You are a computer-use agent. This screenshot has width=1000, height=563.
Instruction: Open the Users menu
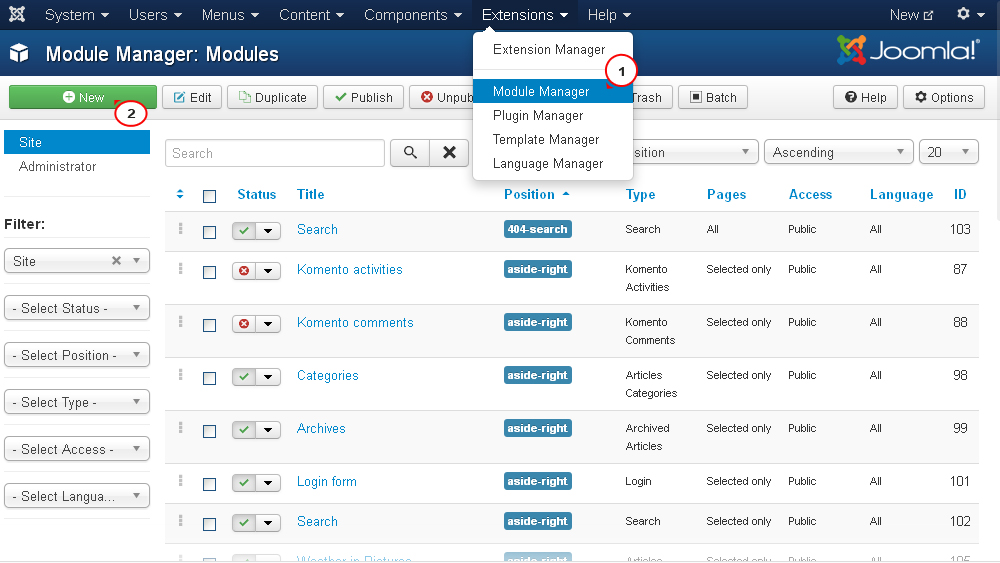pyautogui.click(x=155, y=15)
